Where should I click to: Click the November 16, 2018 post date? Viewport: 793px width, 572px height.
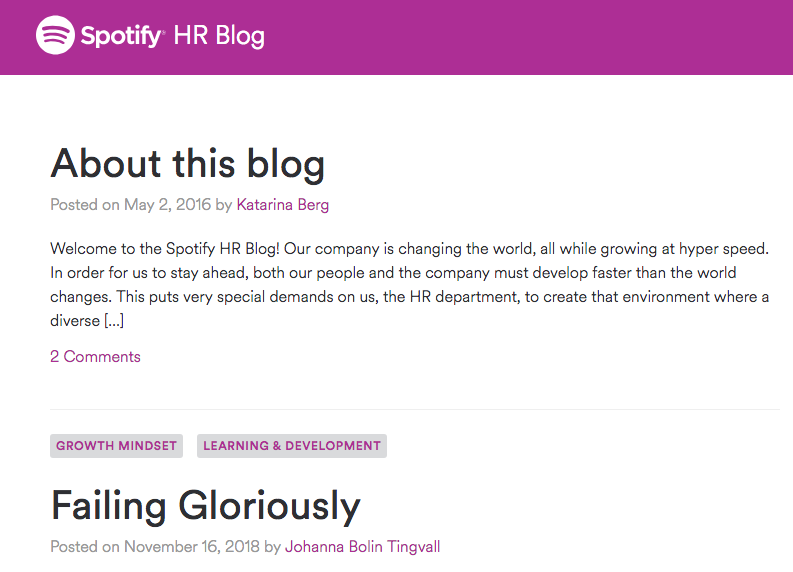192,547
